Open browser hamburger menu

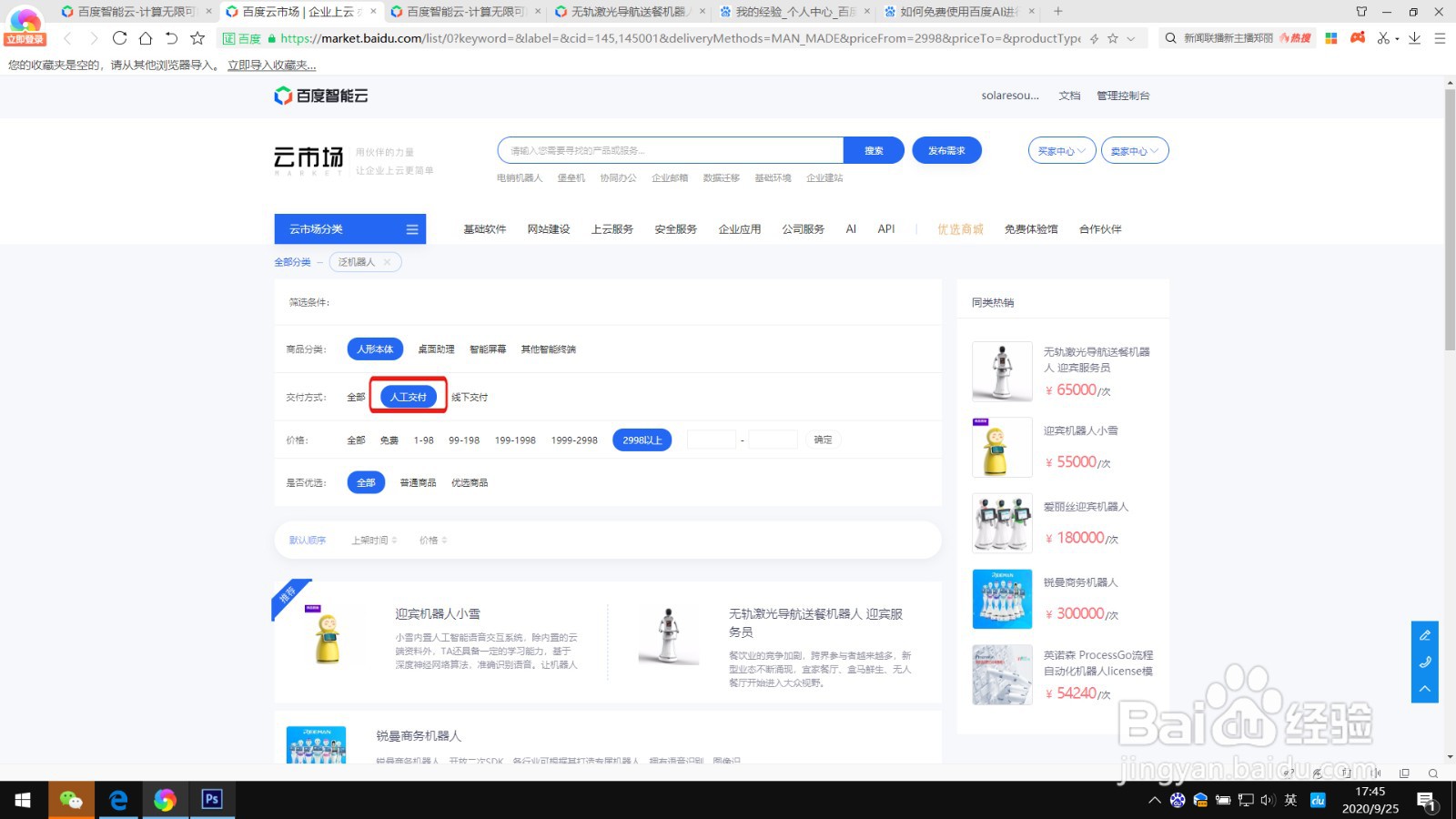click(x=1440, y=38)
